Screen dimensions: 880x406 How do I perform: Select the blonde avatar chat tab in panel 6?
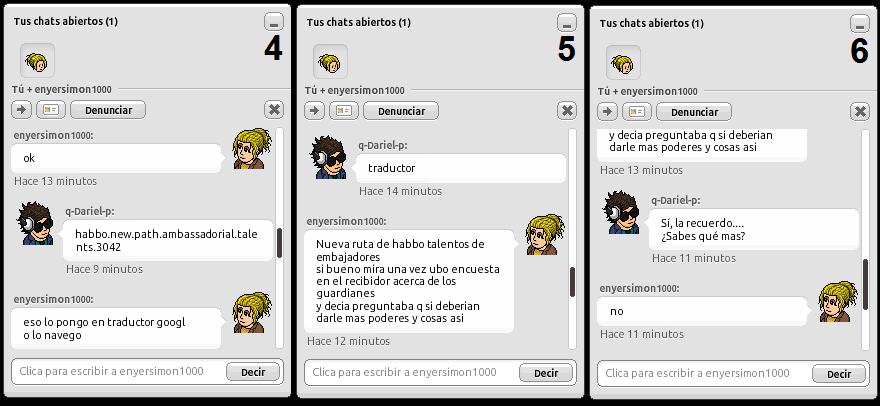click(624, 63)
